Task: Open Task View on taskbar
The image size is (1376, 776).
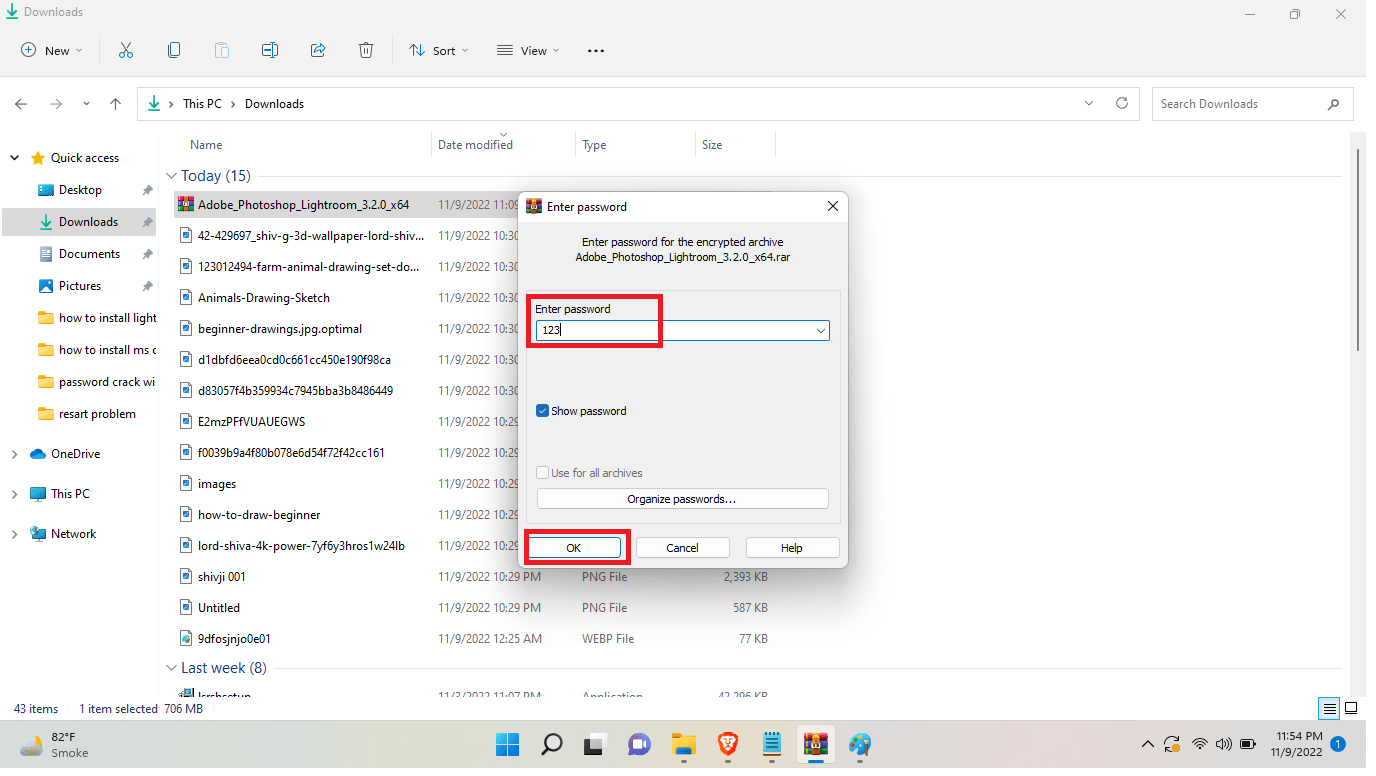Action: pyautogui.click(x=596, y=744)
